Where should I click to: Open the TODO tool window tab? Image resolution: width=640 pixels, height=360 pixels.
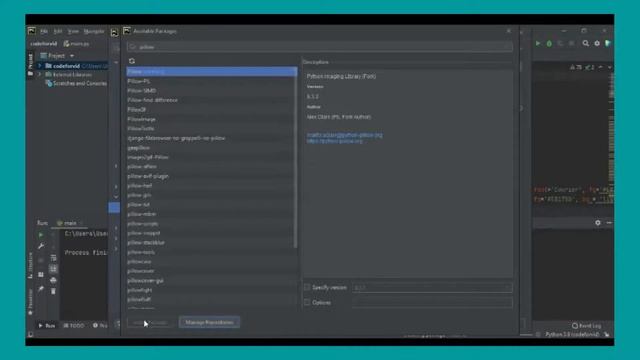tap(74, 326)
